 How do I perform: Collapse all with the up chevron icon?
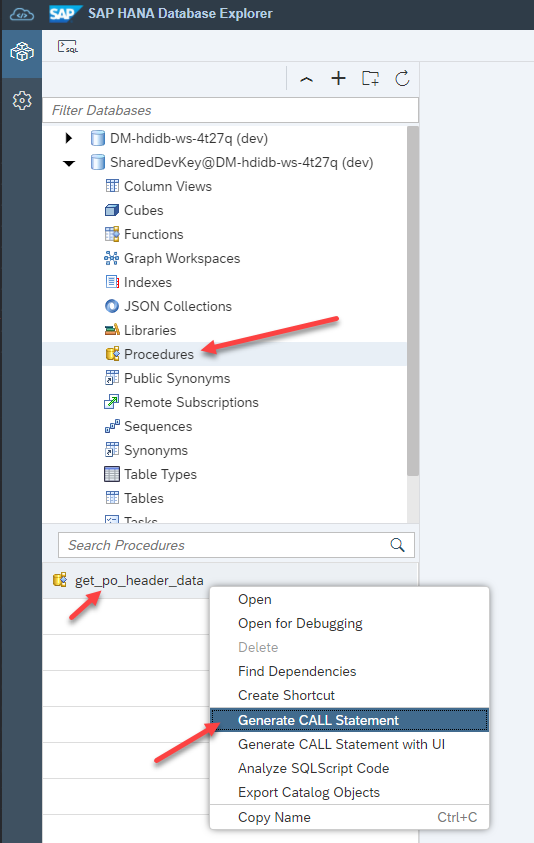pyautogui.click(x=307, y=79)
